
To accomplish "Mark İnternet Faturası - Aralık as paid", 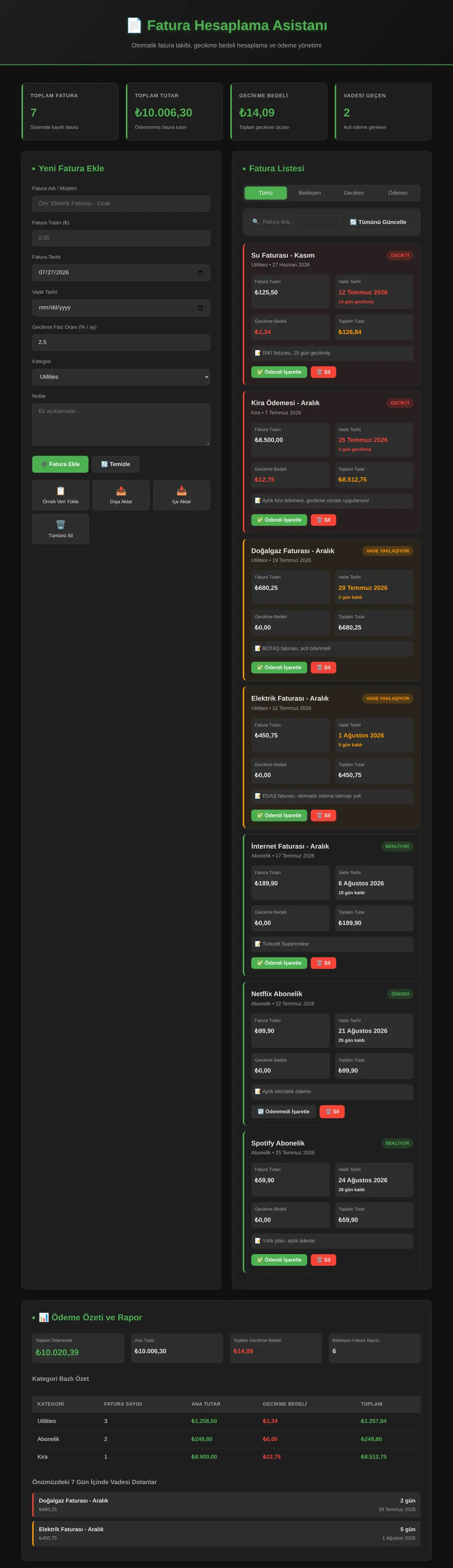I will point(279,963).
